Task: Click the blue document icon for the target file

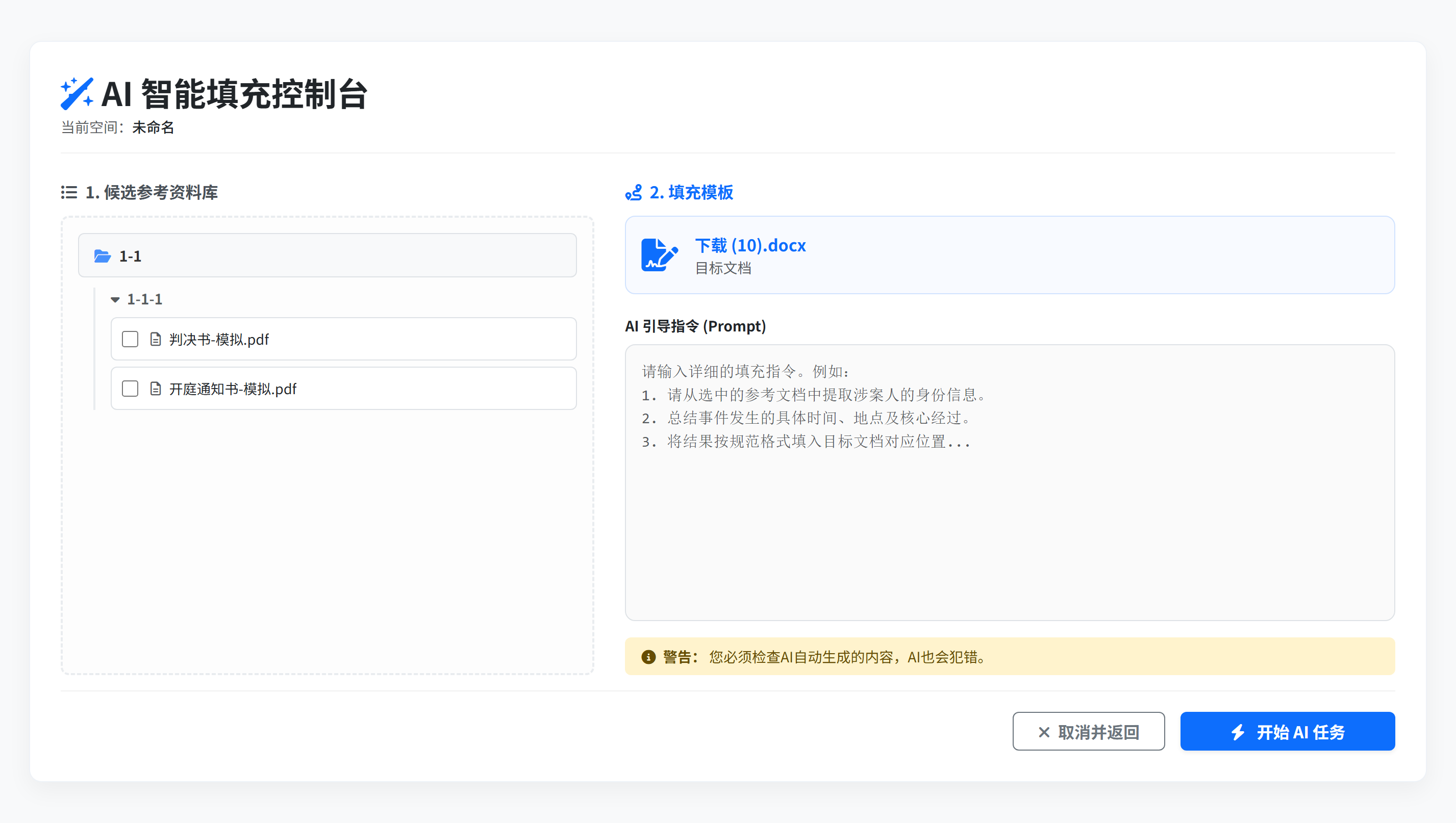Action: tap(659, 255)
